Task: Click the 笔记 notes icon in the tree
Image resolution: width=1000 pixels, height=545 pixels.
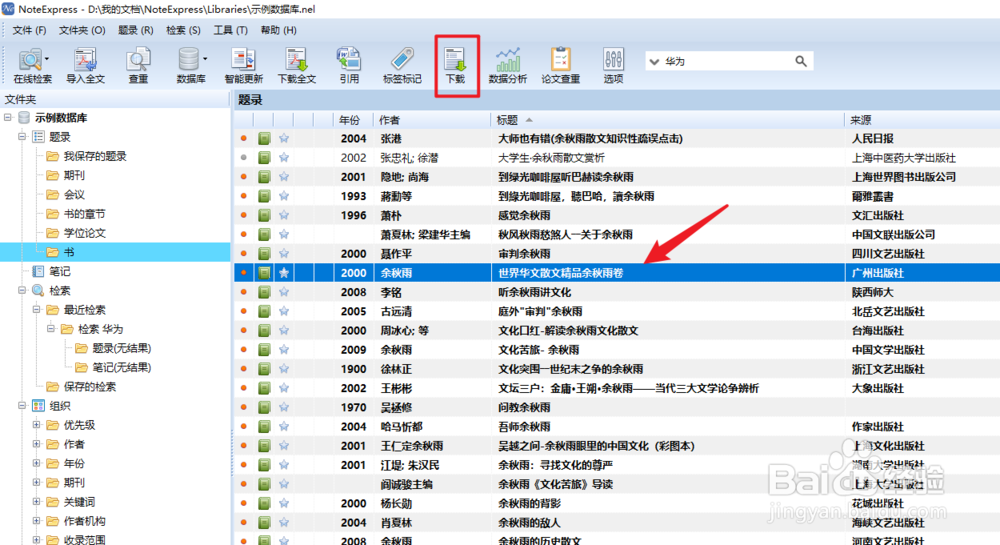Action: (x=38, y=272)
